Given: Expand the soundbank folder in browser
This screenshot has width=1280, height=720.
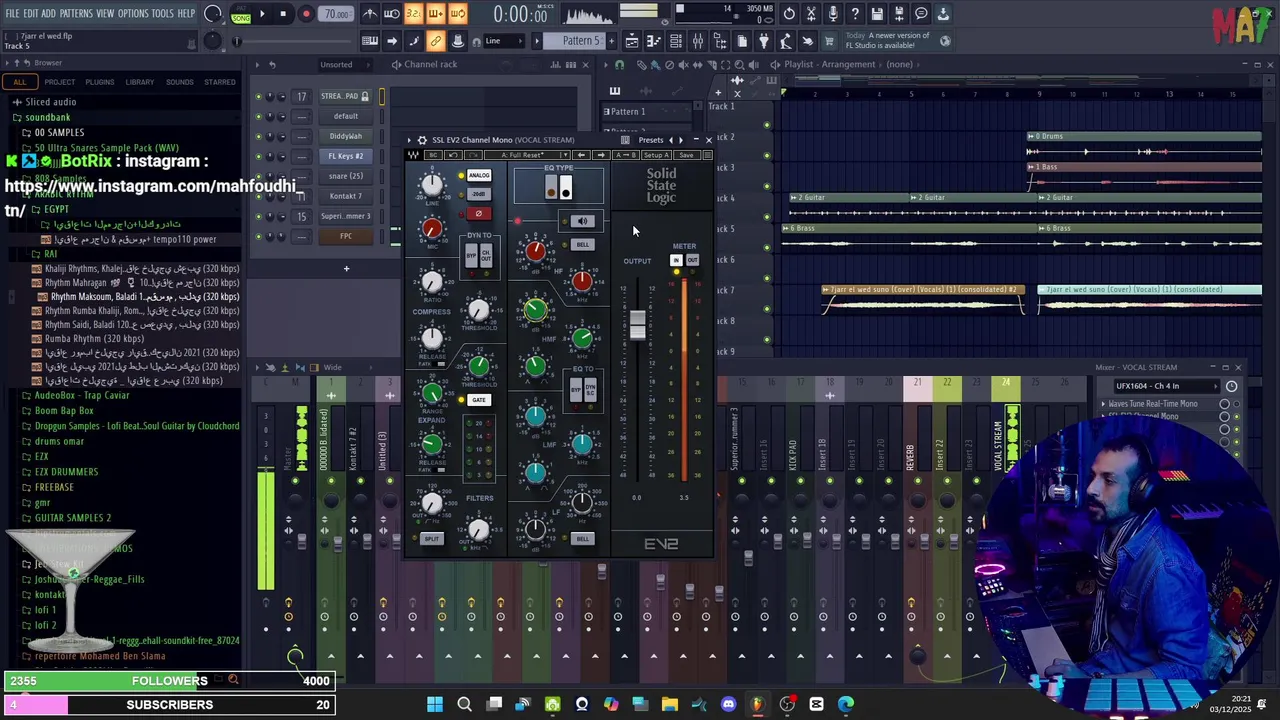Looking at the screenshot, I should pos(47,117).
